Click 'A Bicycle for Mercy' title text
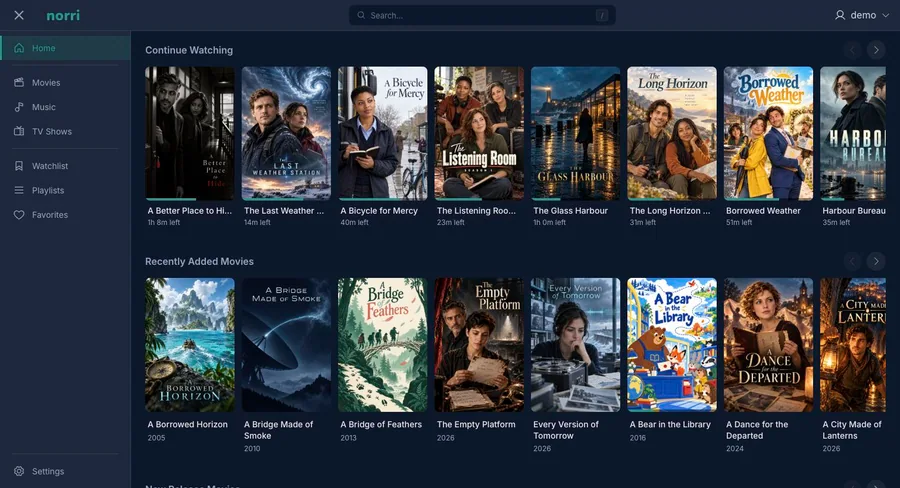900x488 pixels. tap(379, 211)
